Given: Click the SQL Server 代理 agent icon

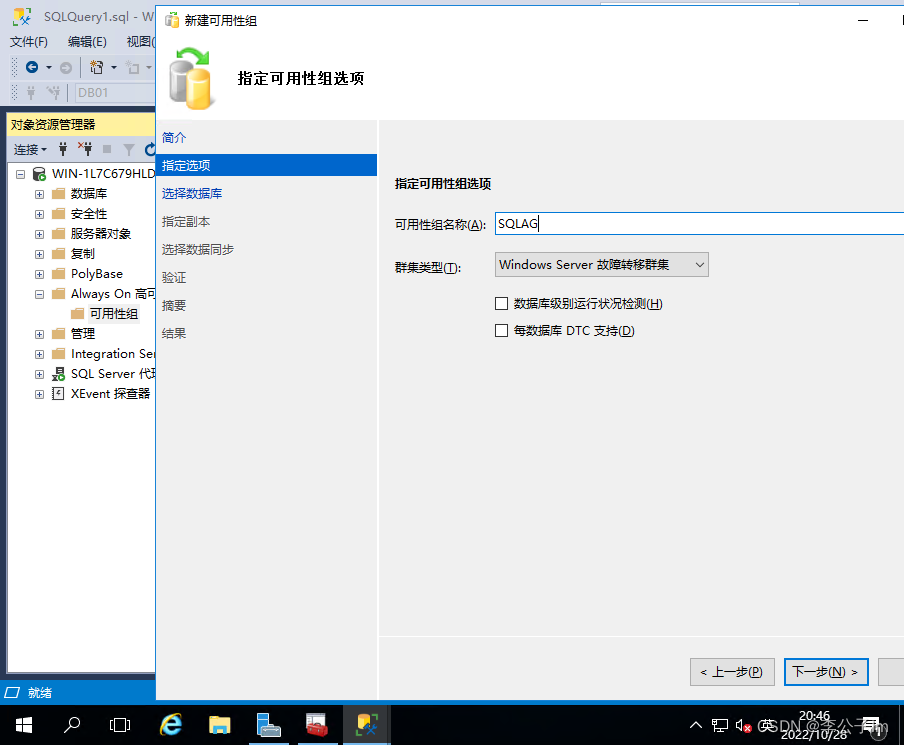Looking at the screenshot, I should [x=58, y=374].
